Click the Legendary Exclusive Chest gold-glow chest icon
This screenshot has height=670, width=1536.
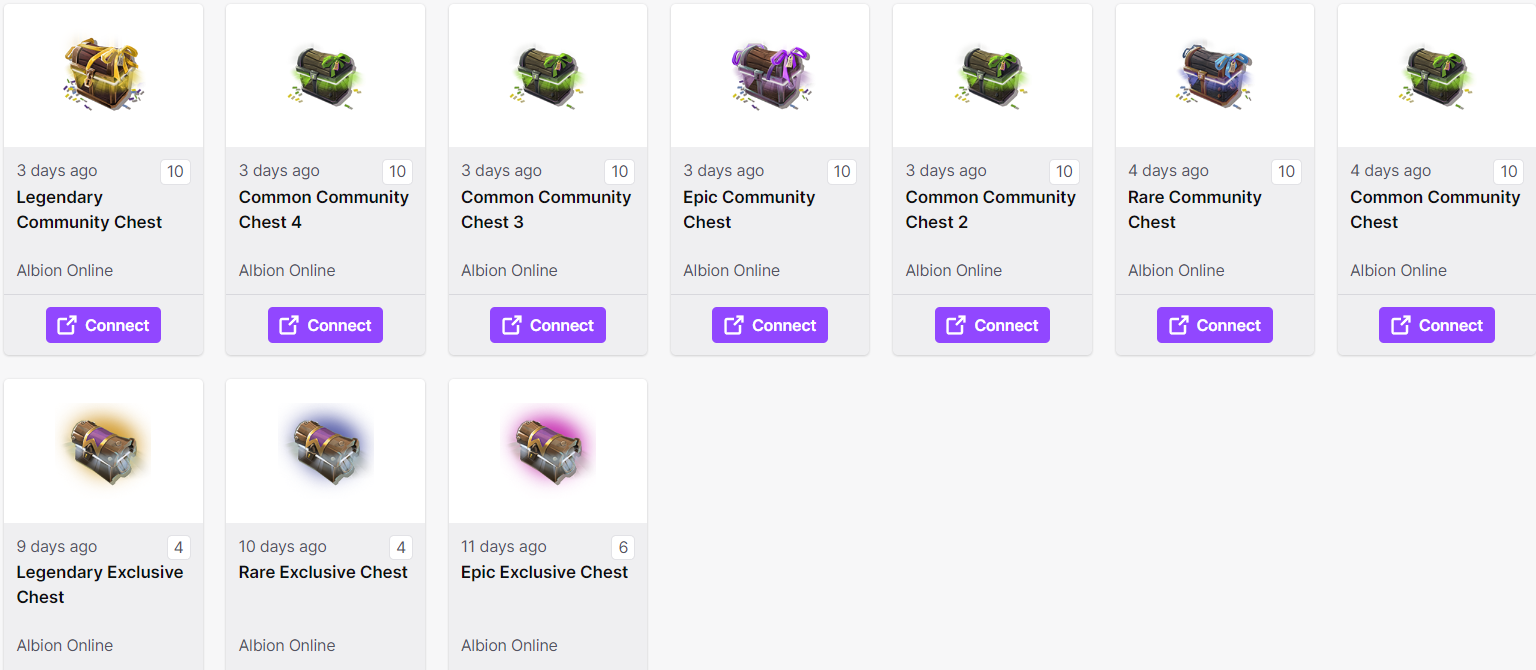(x=103, y=450)
